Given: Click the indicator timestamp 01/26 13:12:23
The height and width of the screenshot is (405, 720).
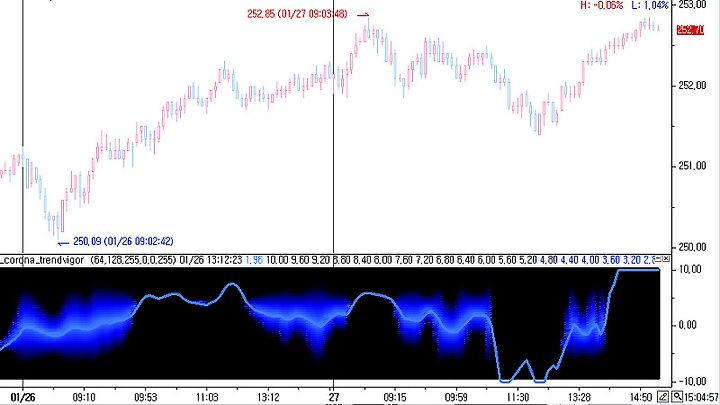Looking at the screenshot, I should pos(211,260).
